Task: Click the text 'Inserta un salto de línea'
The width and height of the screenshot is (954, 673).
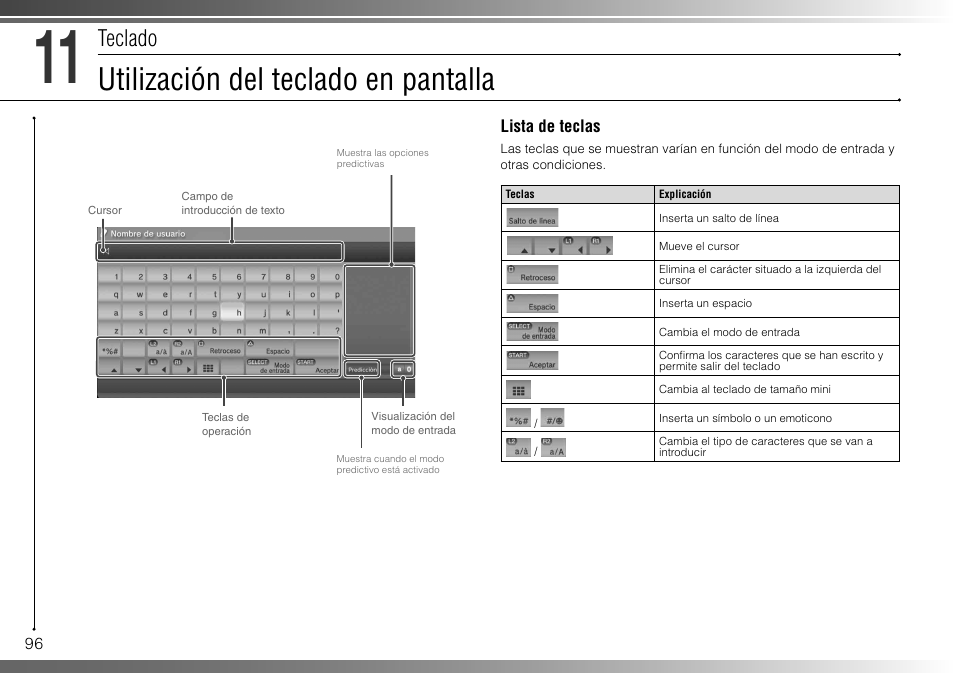Action: pos(719,218)
